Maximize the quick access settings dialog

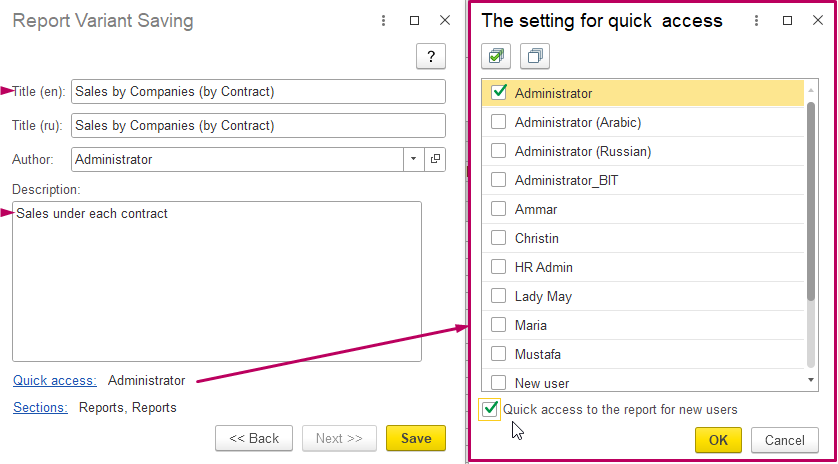[x=787, y=21]
